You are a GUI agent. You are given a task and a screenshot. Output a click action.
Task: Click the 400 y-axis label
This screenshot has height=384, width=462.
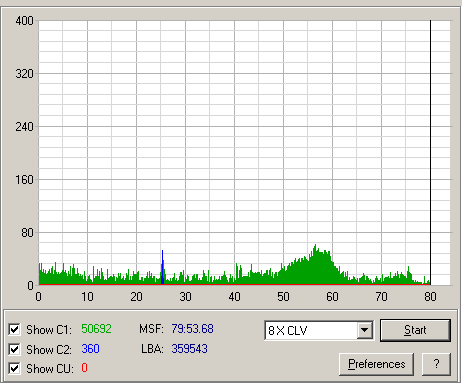point(24,21)
